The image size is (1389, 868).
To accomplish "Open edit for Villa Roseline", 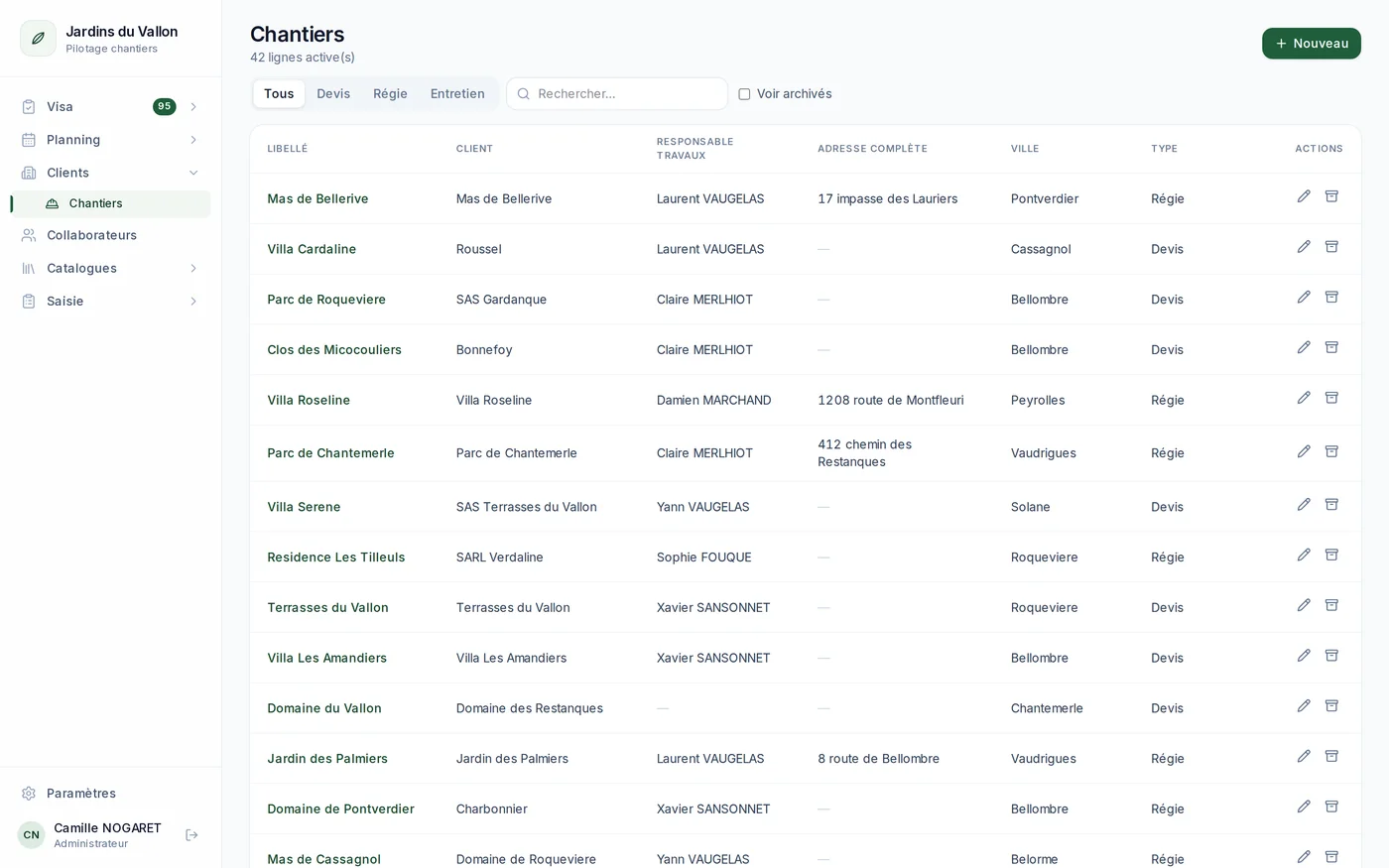I will click(1304, 398).
